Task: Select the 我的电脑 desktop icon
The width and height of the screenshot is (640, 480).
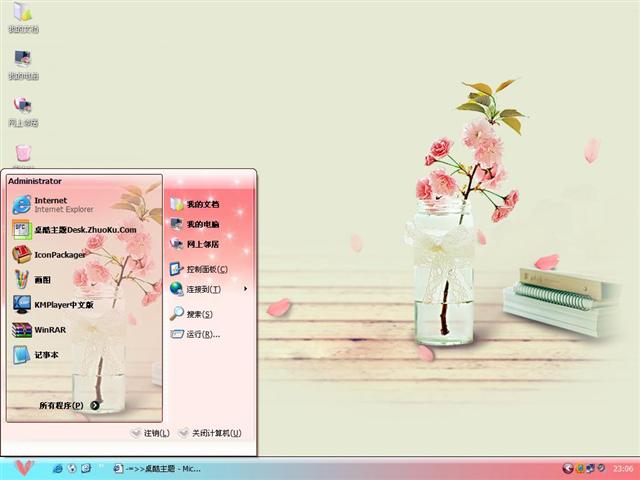Action: coord(23,65)
